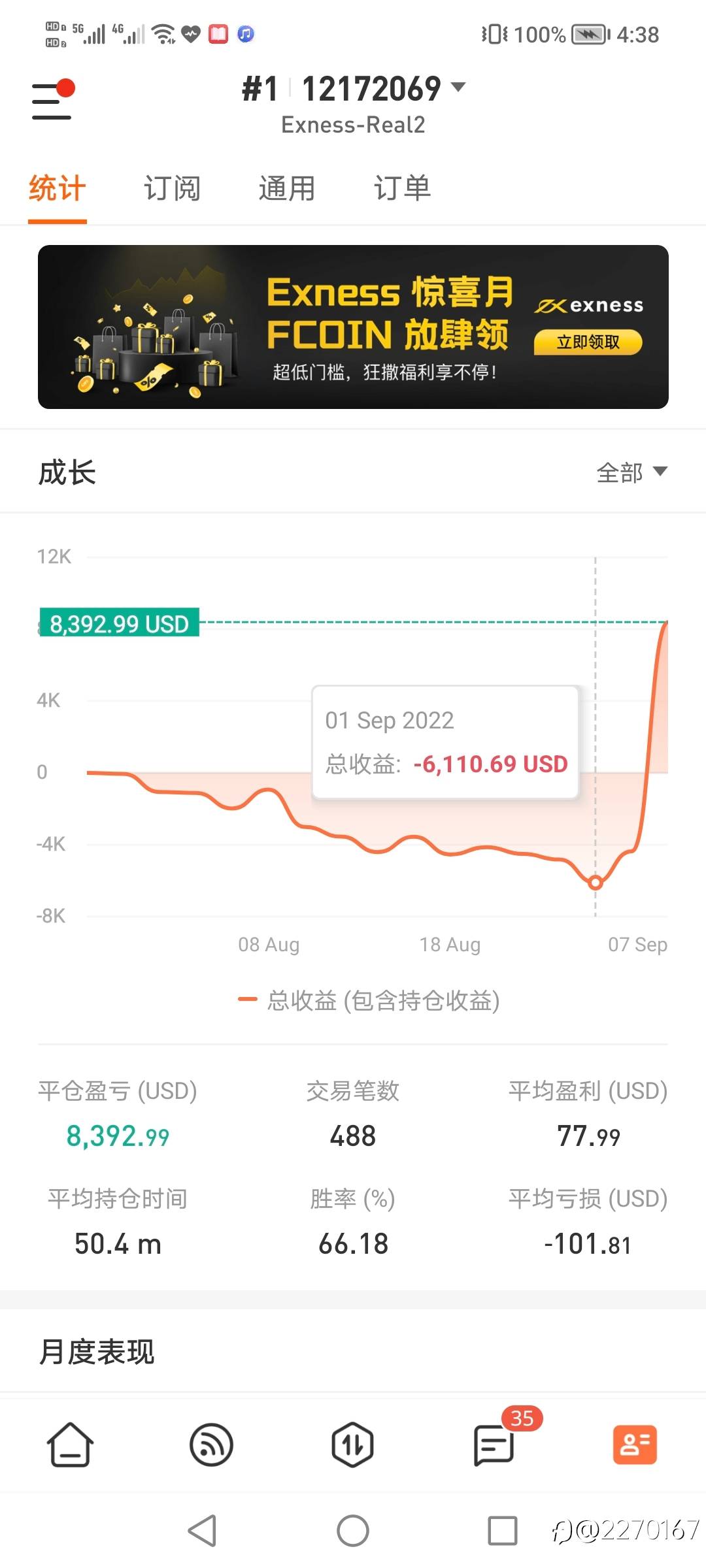Tap the Android recent apps square

[x=503, y=1530]
